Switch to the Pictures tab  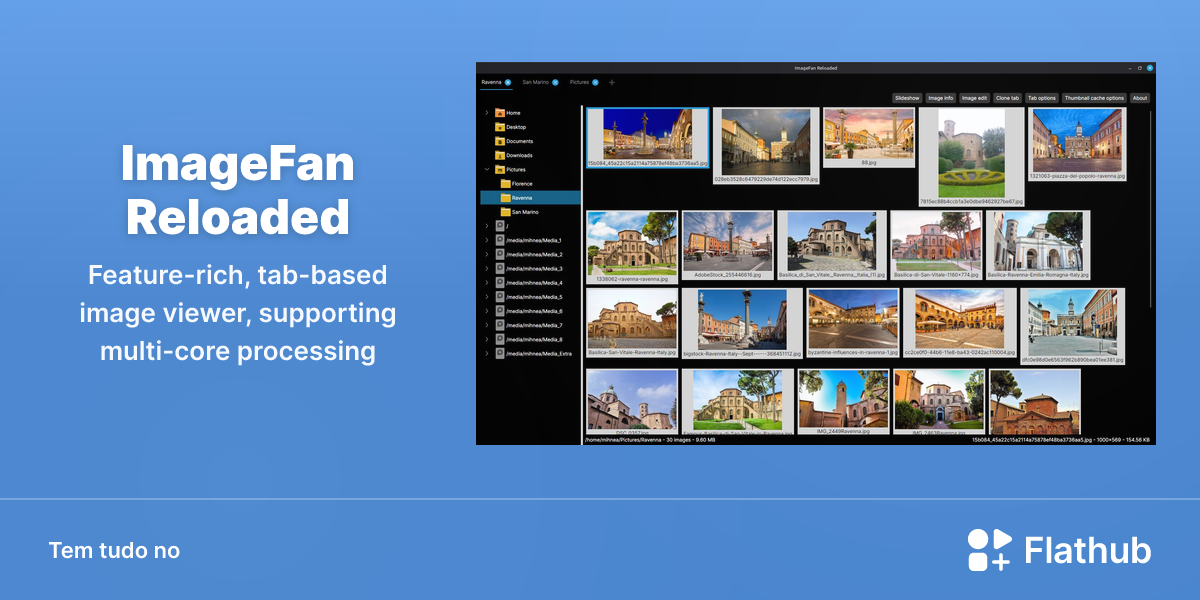579,82
